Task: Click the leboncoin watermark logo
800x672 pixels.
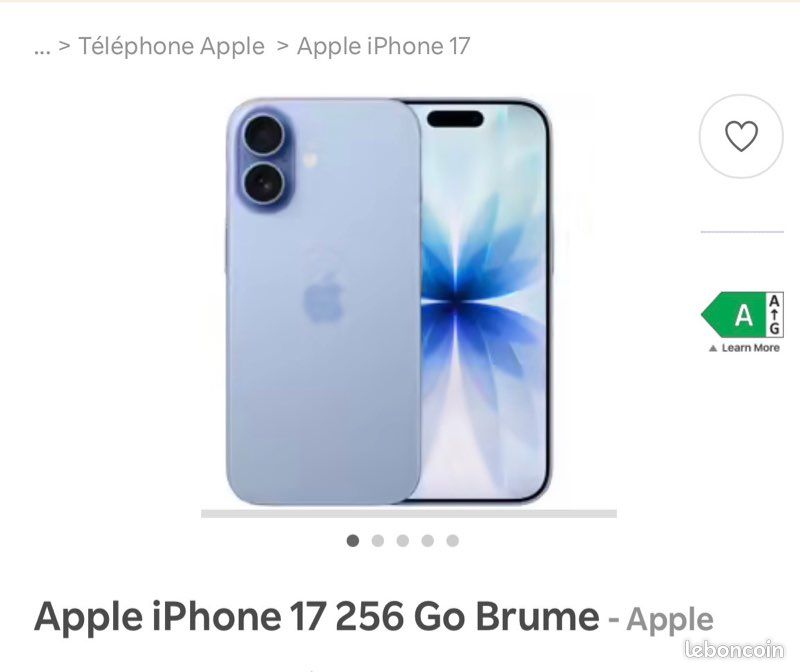Action: coord(734,649)
